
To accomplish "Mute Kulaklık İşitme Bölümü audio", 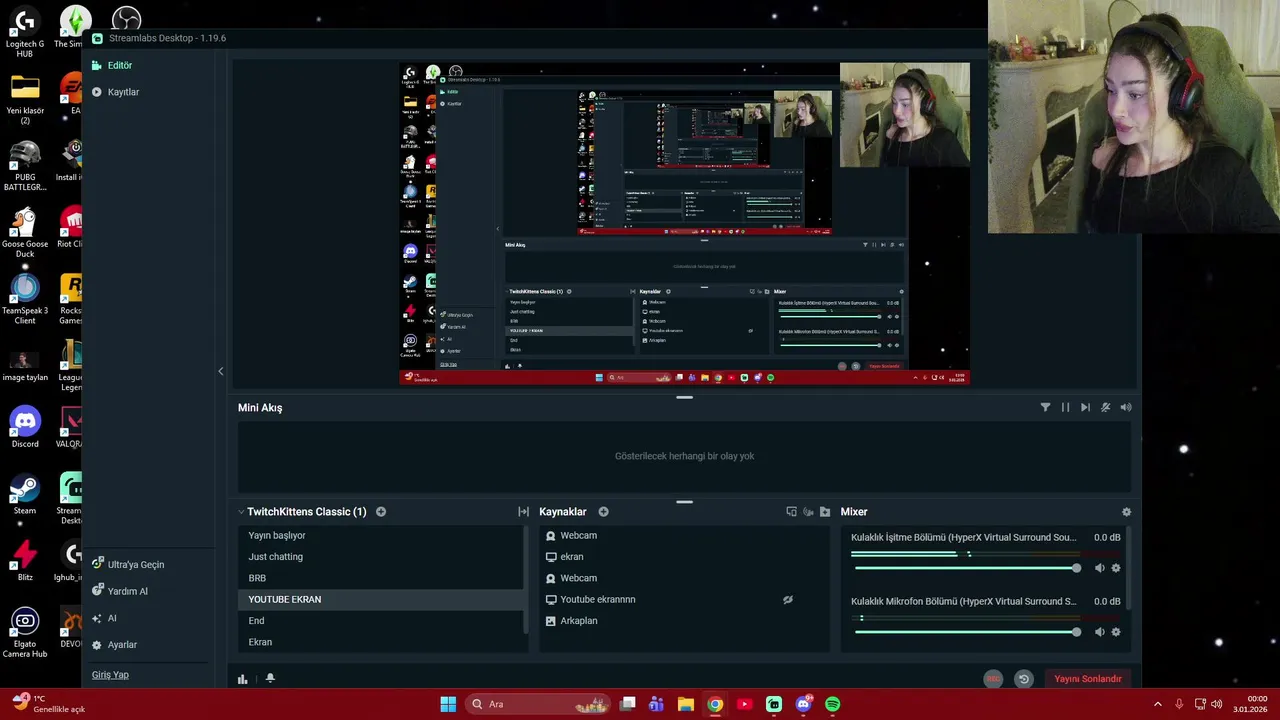I will (1100, 568).
